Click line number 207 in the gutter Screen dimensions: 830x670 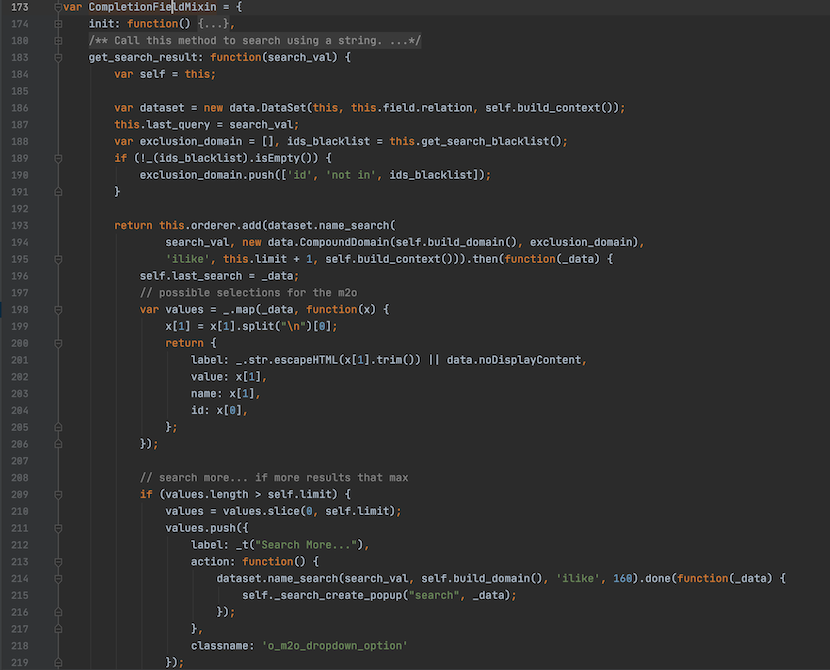click(20, 461)
